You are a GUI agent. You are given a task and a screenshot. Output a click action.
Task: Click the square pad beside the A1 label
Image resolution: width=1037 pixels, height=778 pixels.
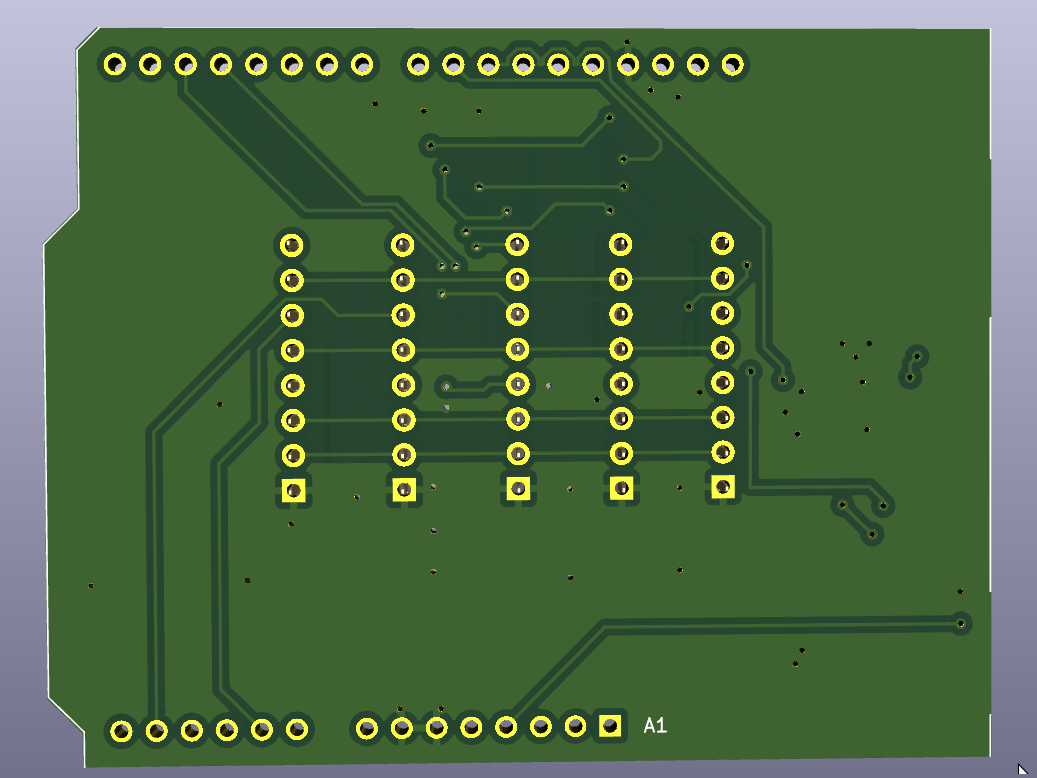tap(609, 725)
